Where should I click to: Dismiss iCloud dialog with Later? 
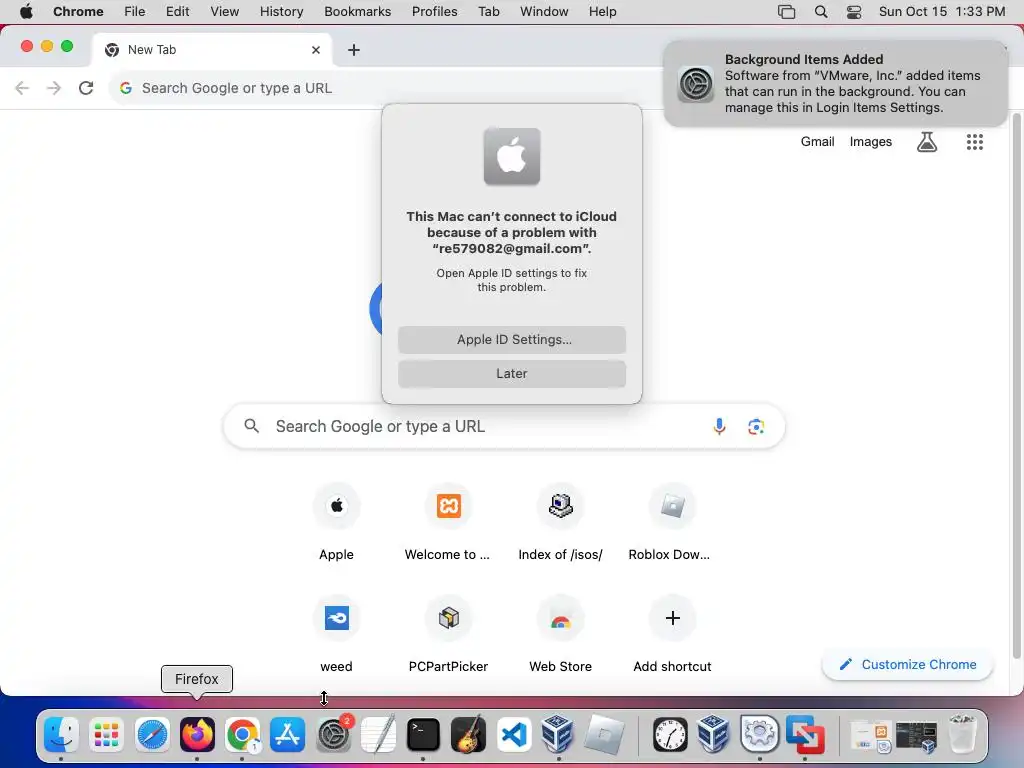pos(512,374)
